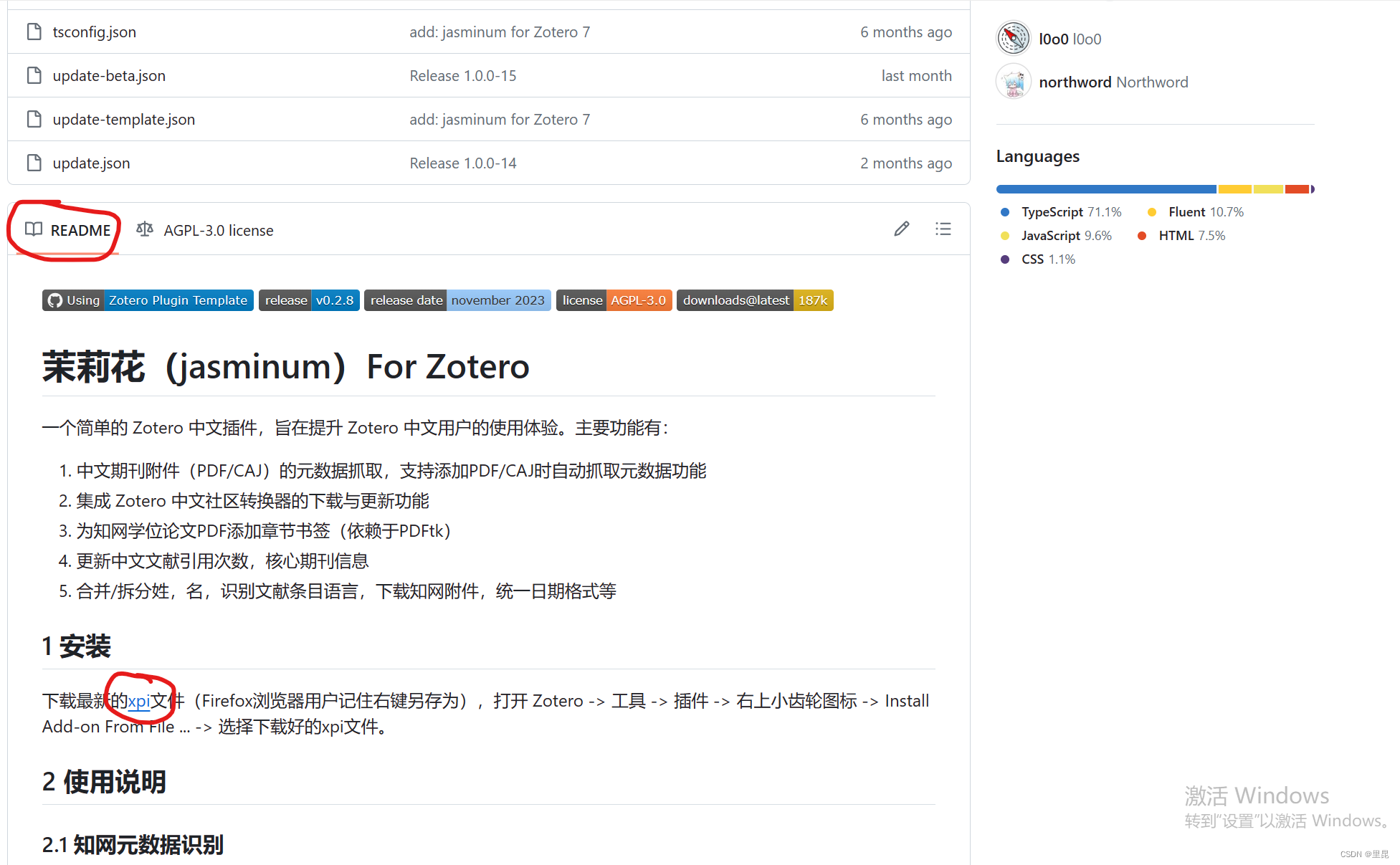
Task: Open commit "Release 1.0.0-14"
Action: 463,163
